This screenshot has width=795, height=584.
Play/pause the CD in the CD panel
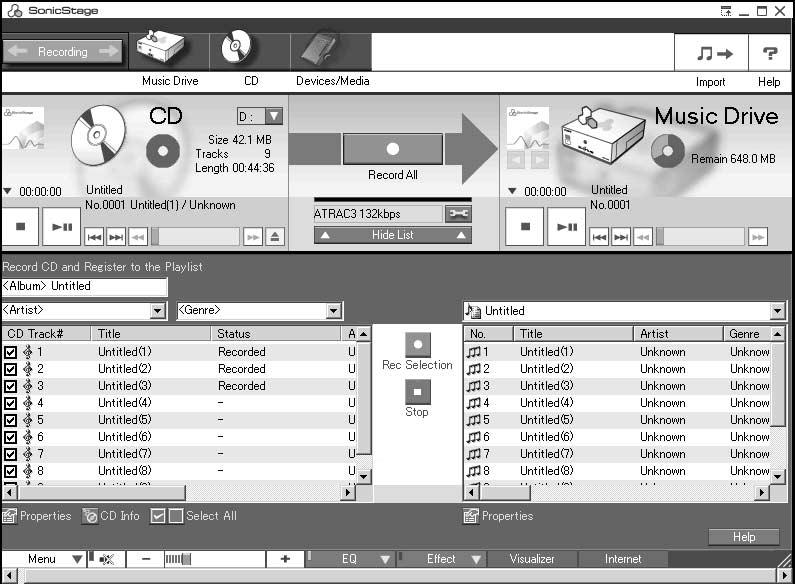pyautogui.click(x=61, y=227)
